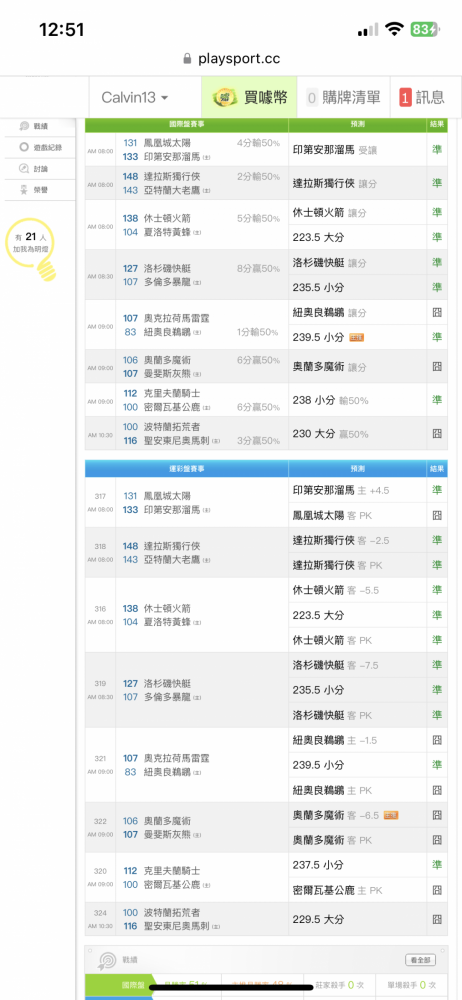Tap the 買噱幣 coin icon button
The image size is (462, 1000).
[x=250, y=98]
